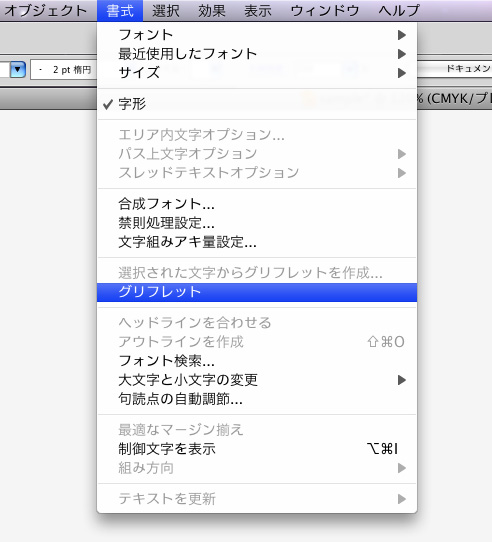The height and width of the screenshot is (542, 492).
Task: Open the 選択 menu
Action: (x=166, y=11)
